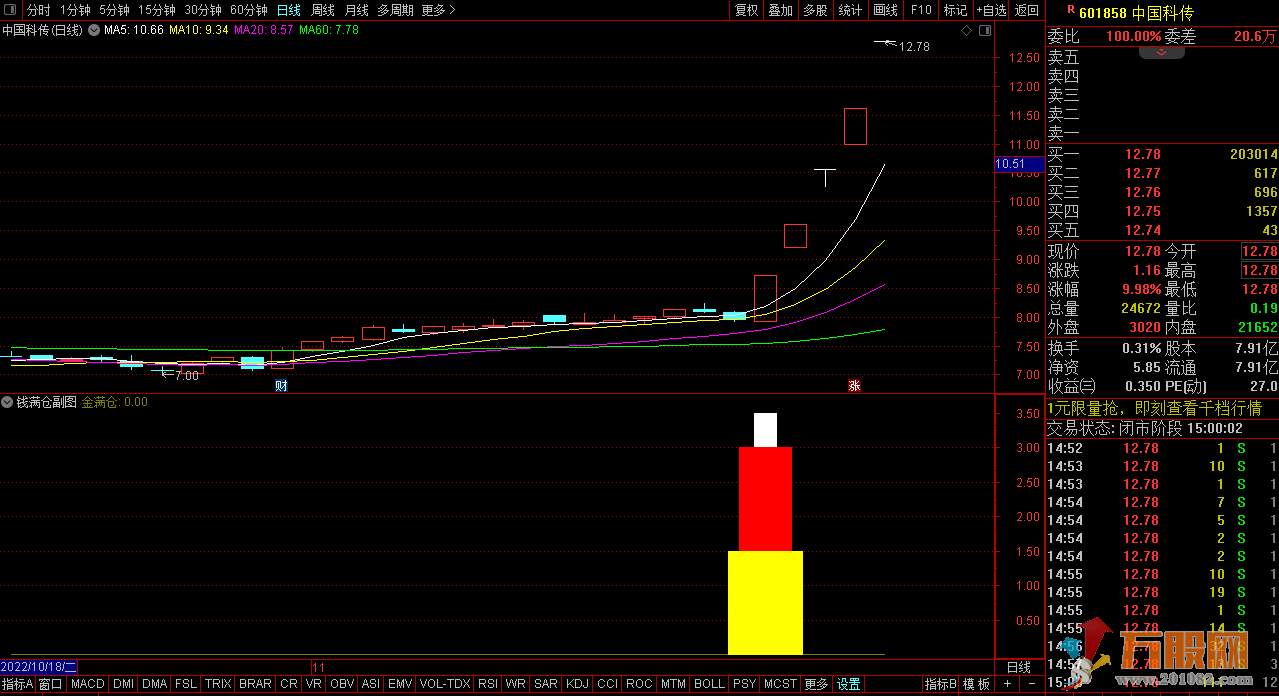Select the CR indicator
This screenshot has width=1279, height=696.
[x=289, y=684]
